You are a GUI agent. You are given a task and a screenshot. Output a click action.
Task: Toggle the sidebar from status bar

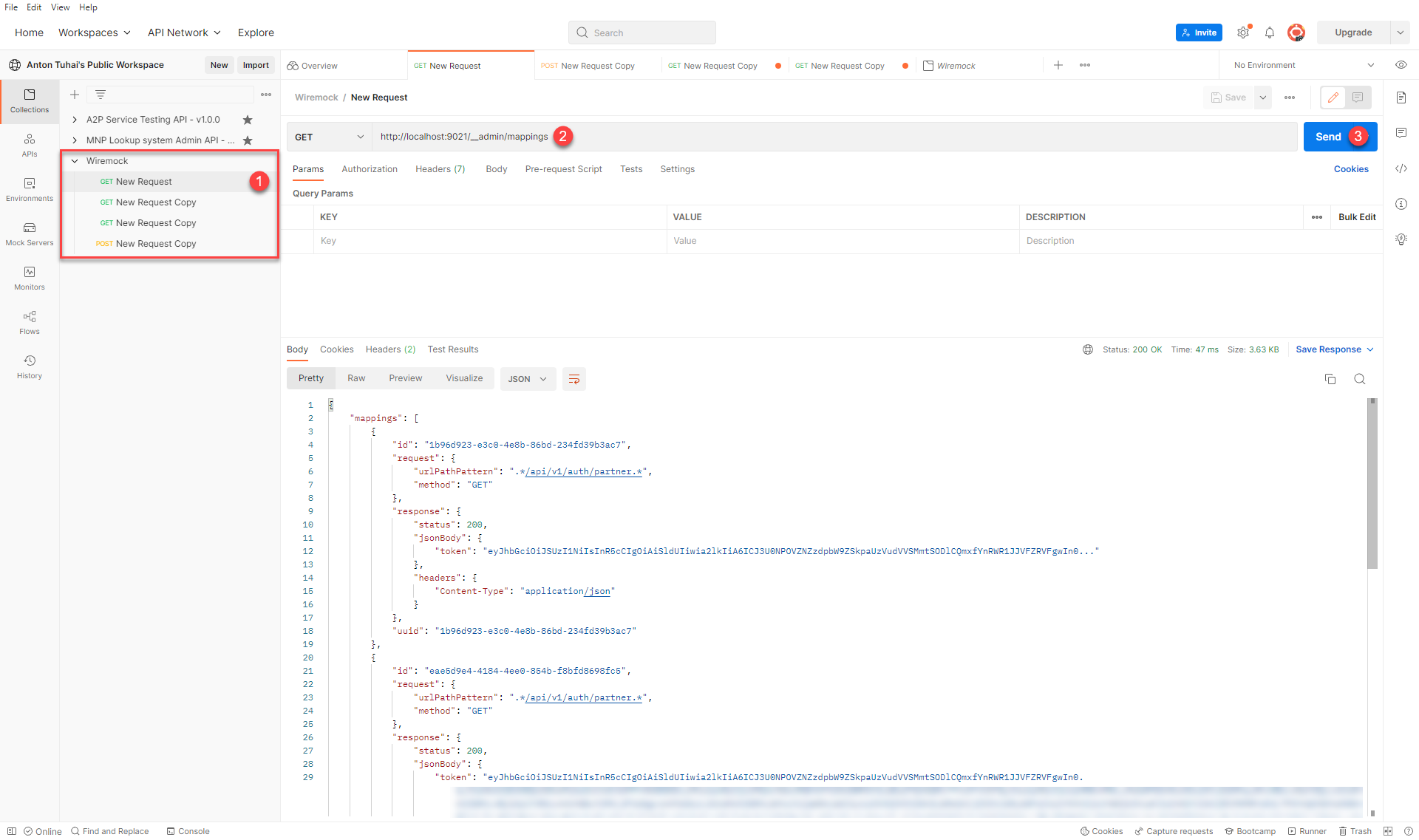12,831
